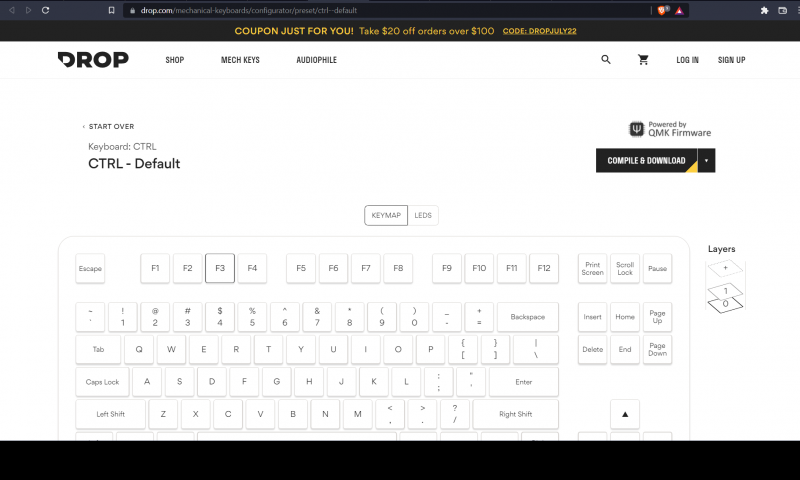Select layer 0 in Layers stack

[726, 304]
